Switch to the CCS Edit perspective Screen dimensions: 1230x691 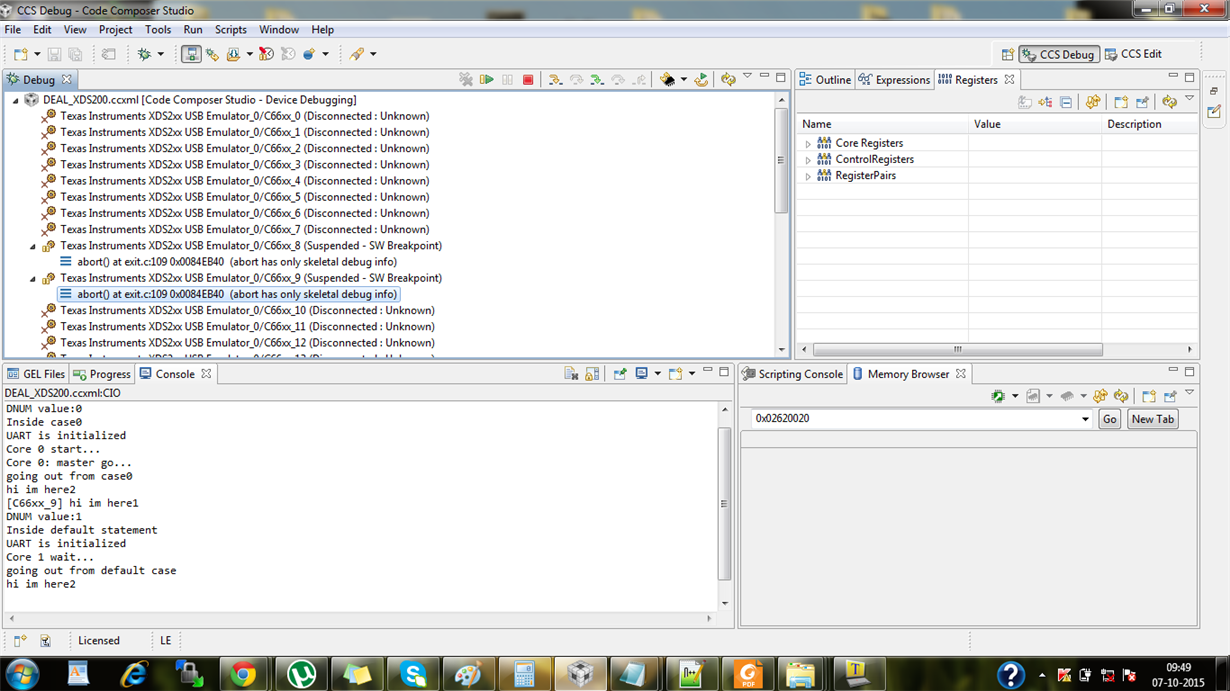pyautogui.click(x=1133, y=54)
